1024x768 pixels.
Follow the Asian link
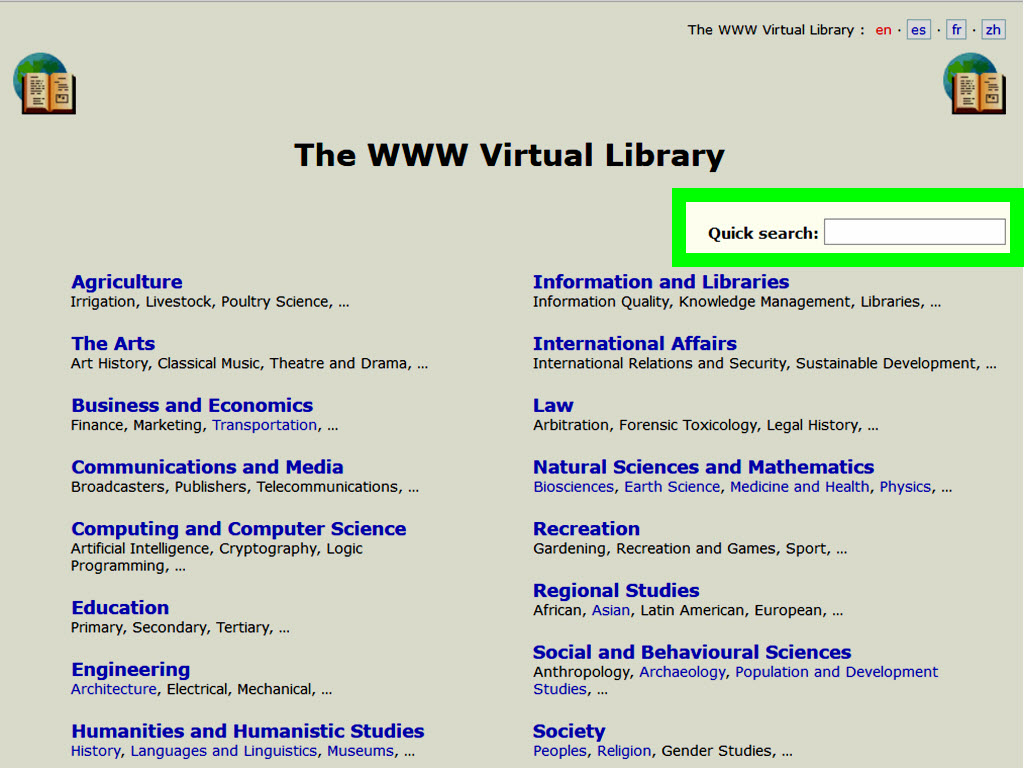click(x=611, y=610)
